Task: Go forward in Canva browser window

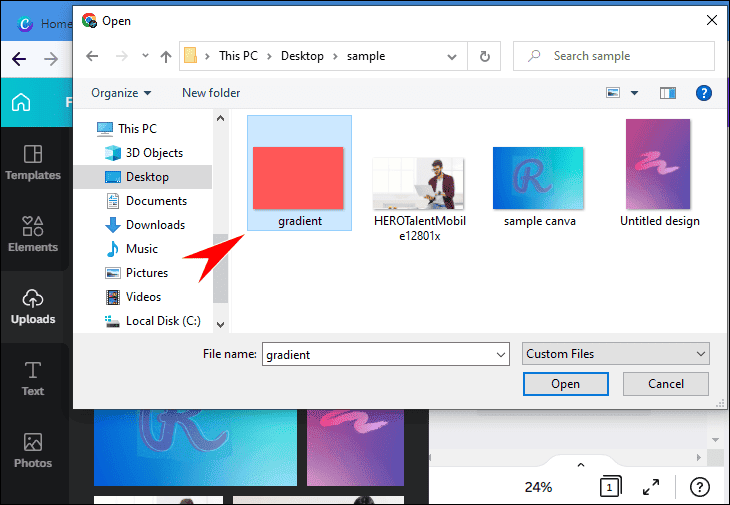Action: coord(51,59)
